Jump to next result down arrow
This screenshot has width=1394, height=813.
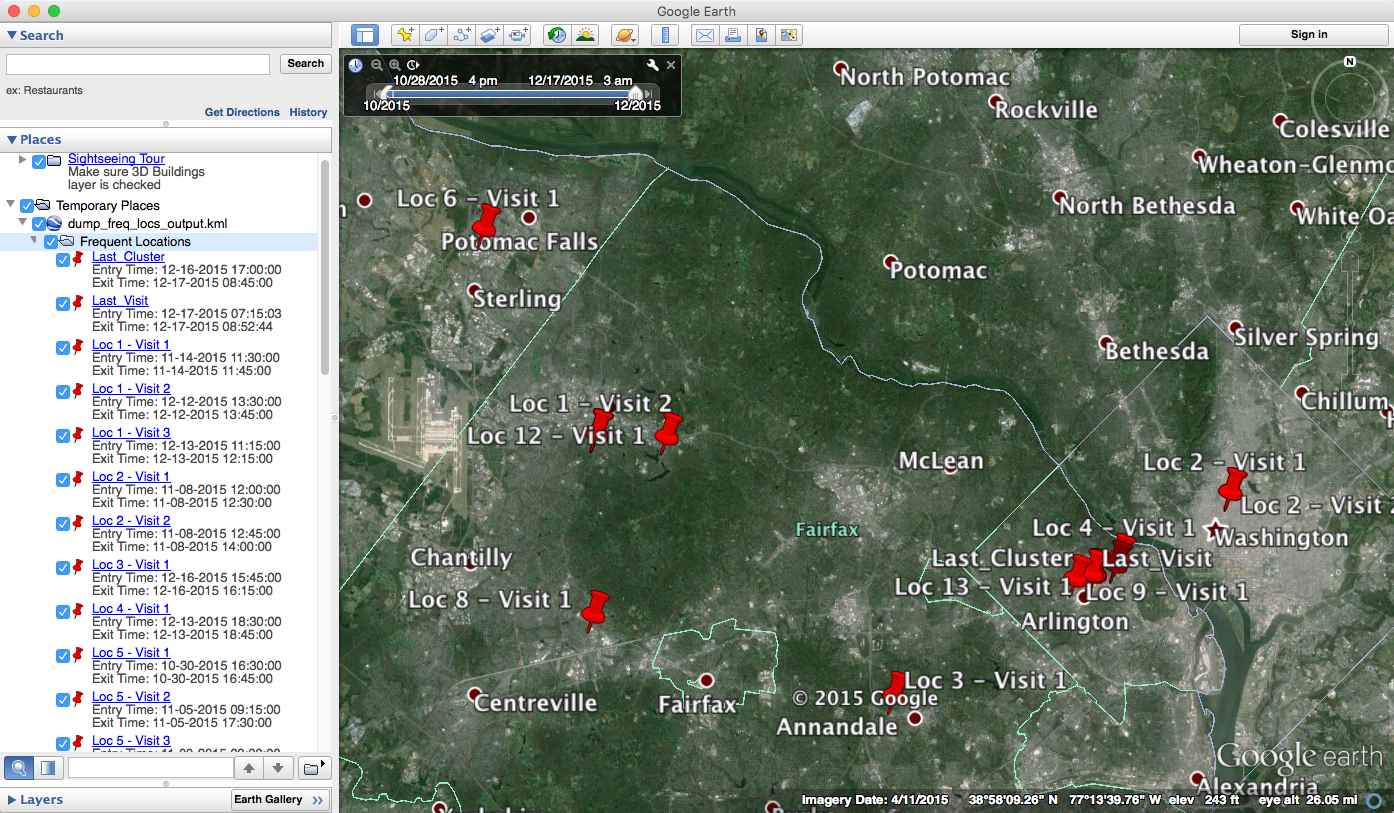point(279,768)
